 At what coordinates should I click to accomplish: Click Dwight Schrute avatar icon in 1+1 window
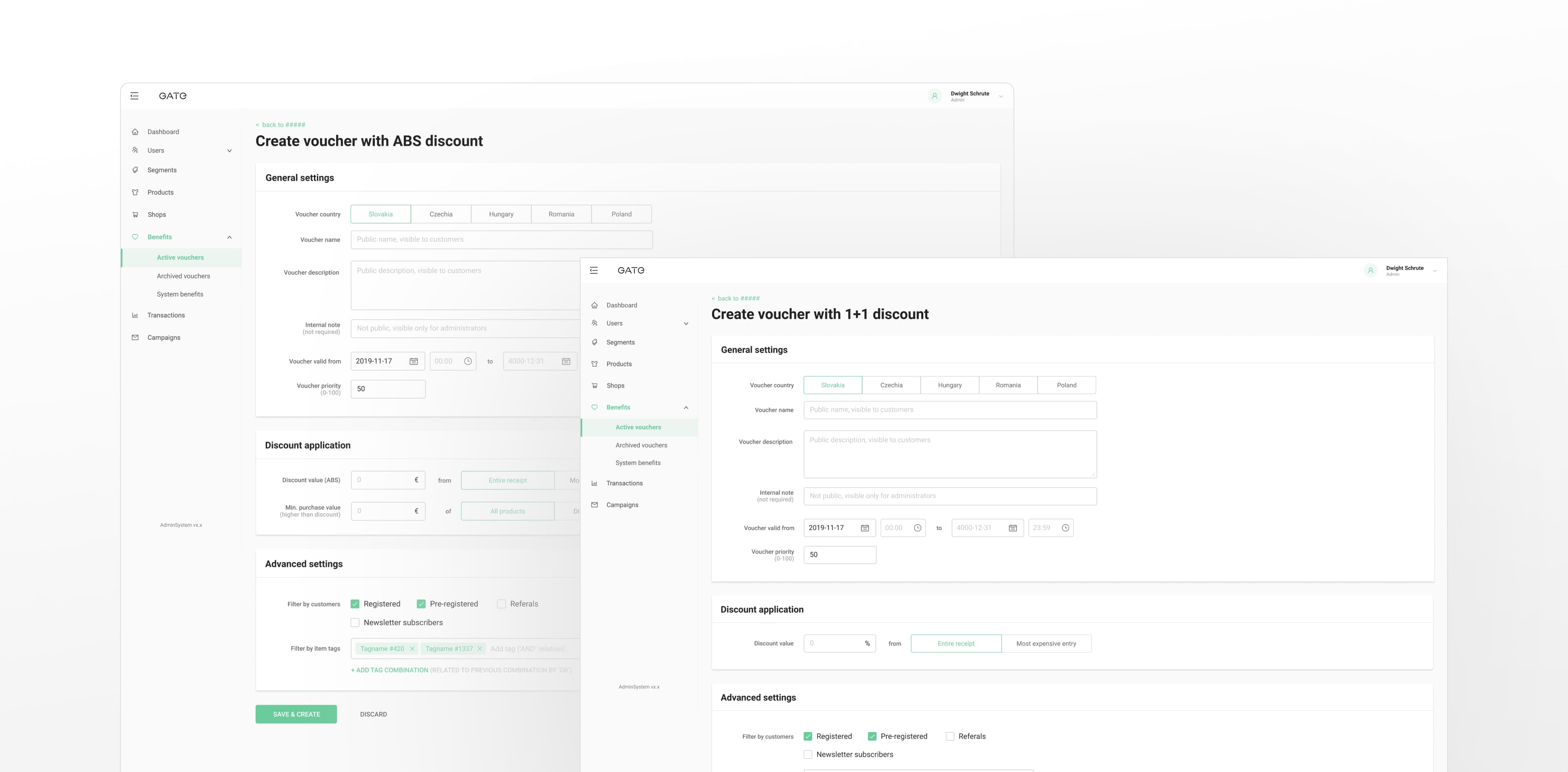tap(1370, 270)
